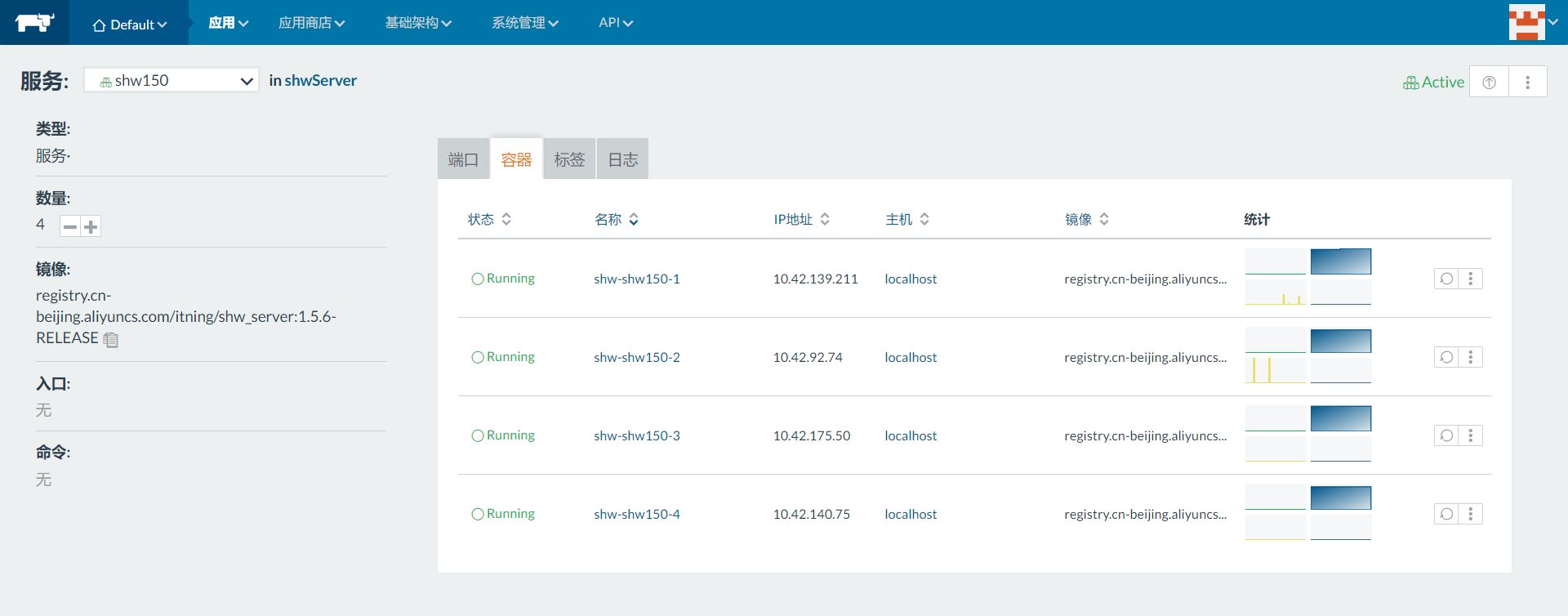This screenshot has height=616, width=1568.
Task: Open more actions for shw-shw150-2
Action: 1471,357
